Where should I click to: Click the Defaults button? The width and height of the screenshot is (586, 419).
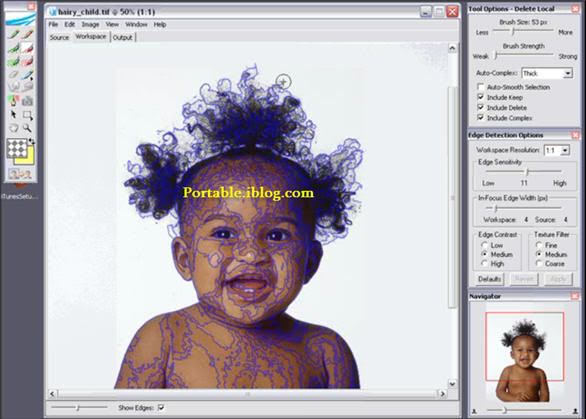click(x=489, y=279)
